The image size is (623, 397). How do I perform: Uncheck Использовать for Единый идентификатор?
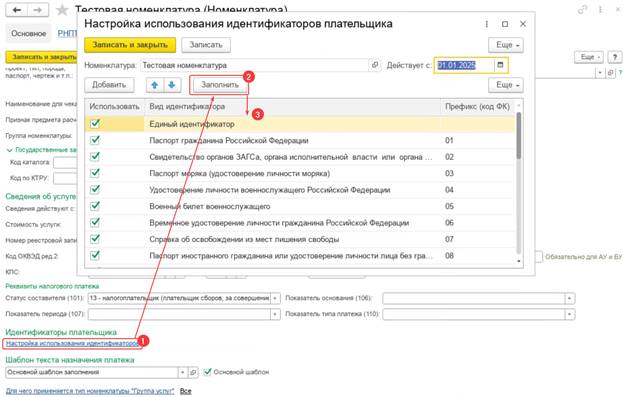click(95, 124)
